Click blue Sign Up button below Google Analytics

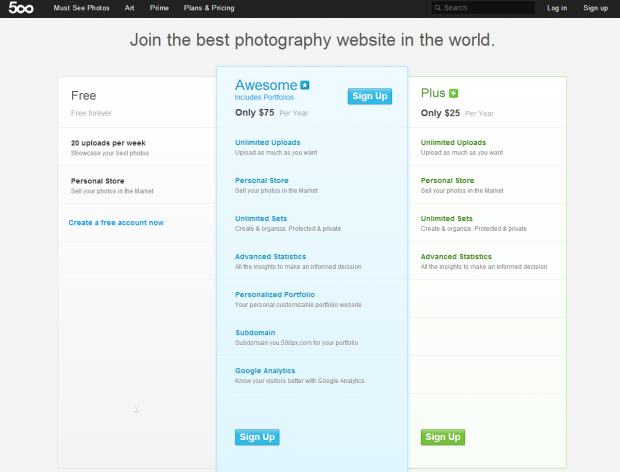257,437
